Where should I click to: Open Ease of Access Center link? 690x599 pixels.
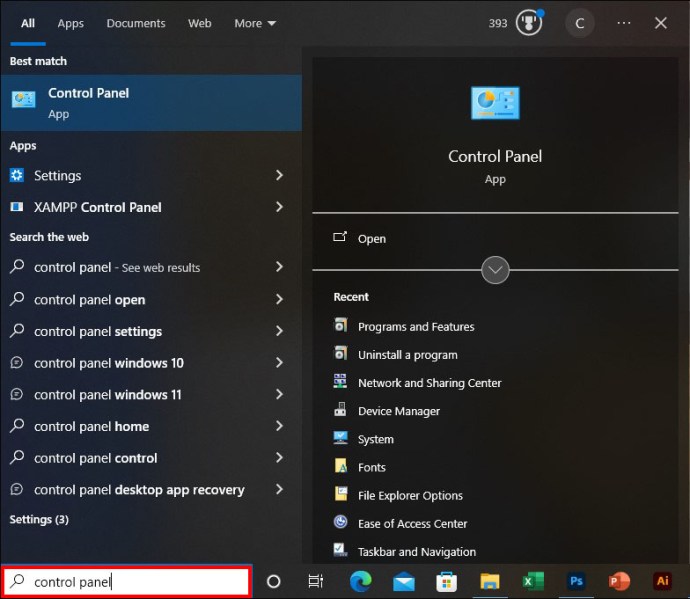412,524
